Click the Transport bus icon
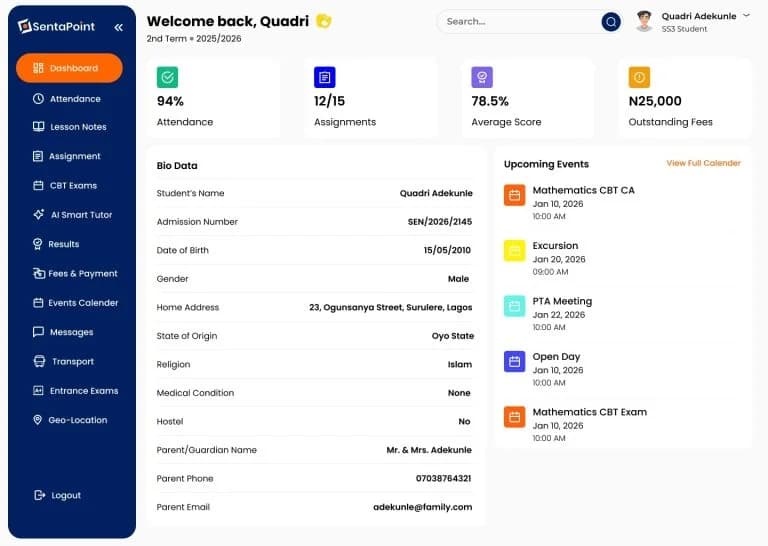Image resolution: width=768 pixels, height=546 pixels. [x=39, y=361]
